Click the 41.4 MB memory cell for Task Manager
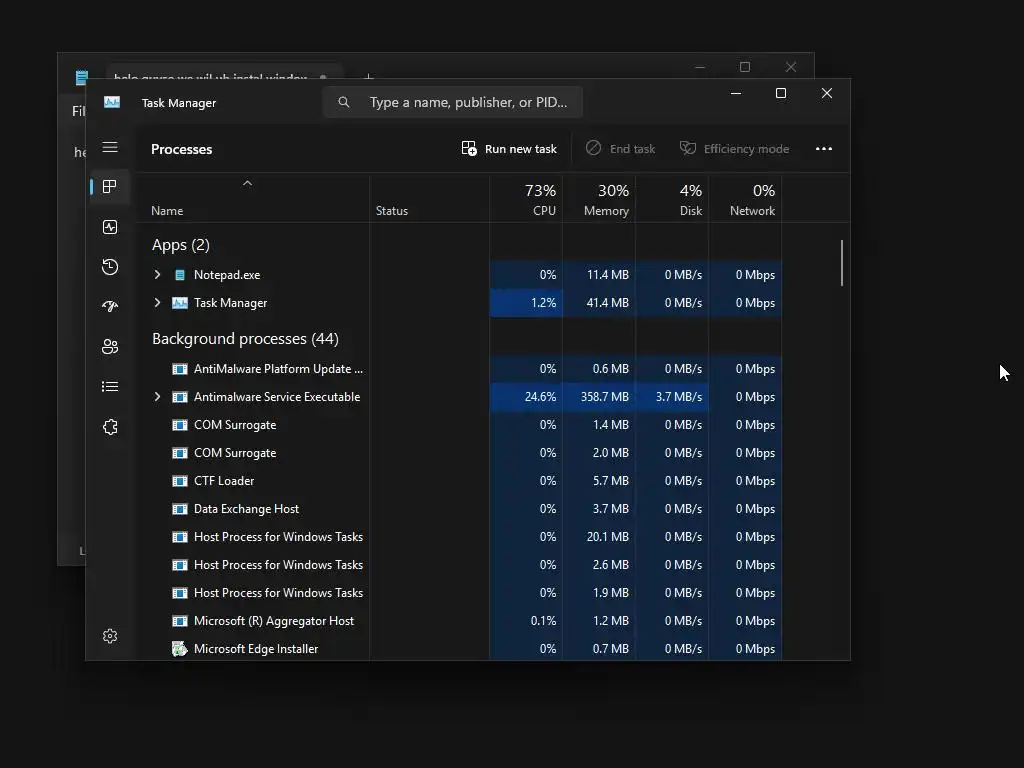 pos(599,303)
